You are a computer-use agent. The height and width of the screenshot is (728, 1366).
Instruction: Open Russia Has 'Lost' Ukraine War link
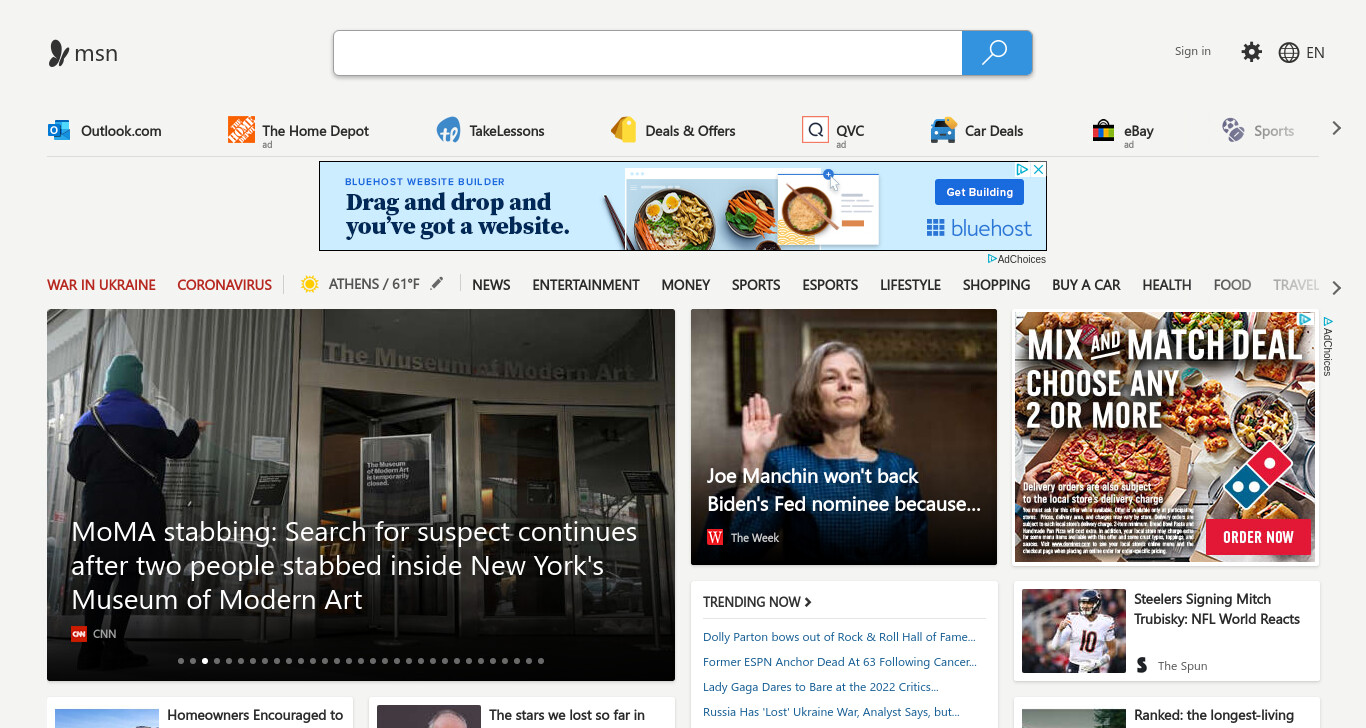[831, 712]
